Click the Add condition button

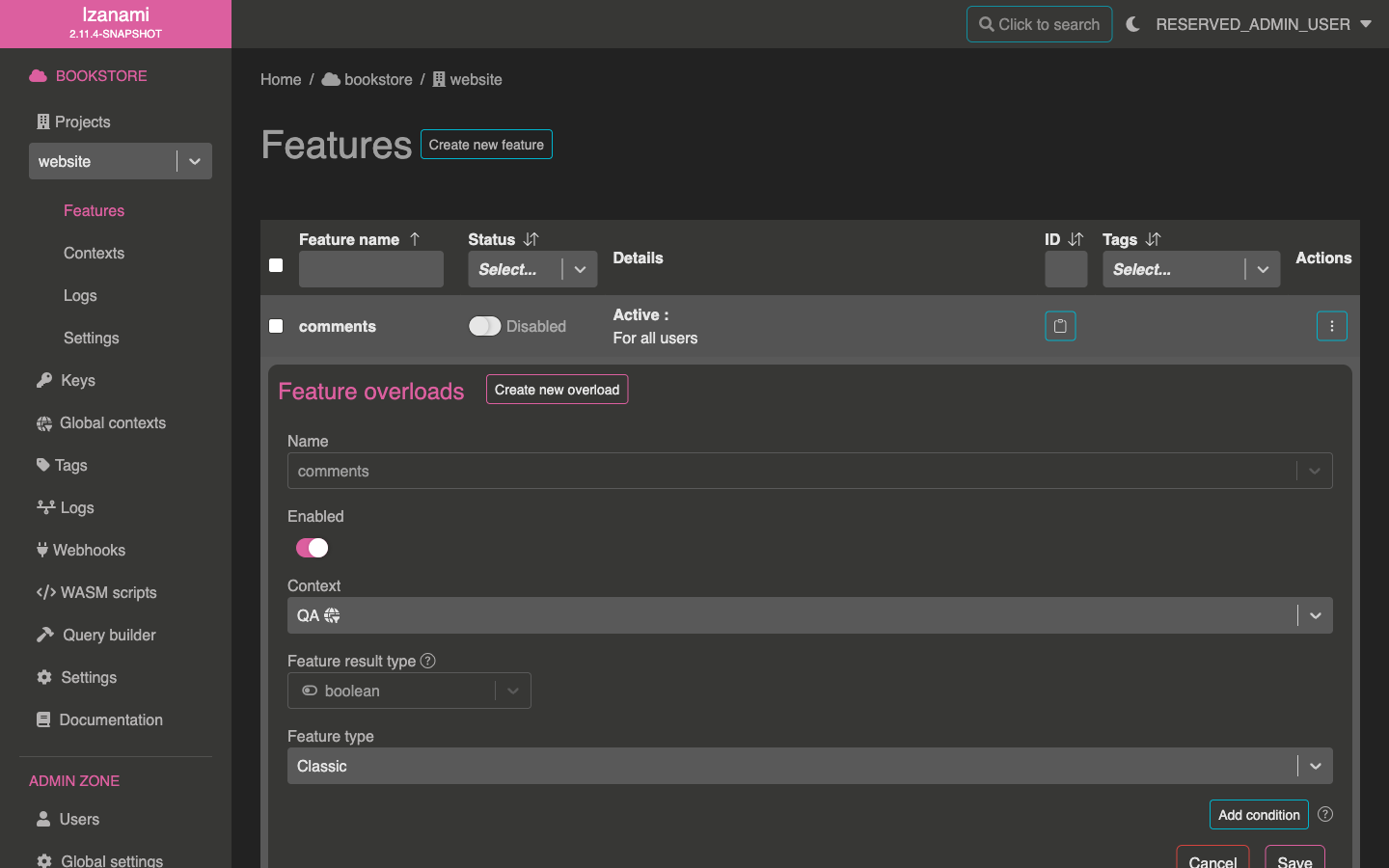click(x=1258, y=815)
